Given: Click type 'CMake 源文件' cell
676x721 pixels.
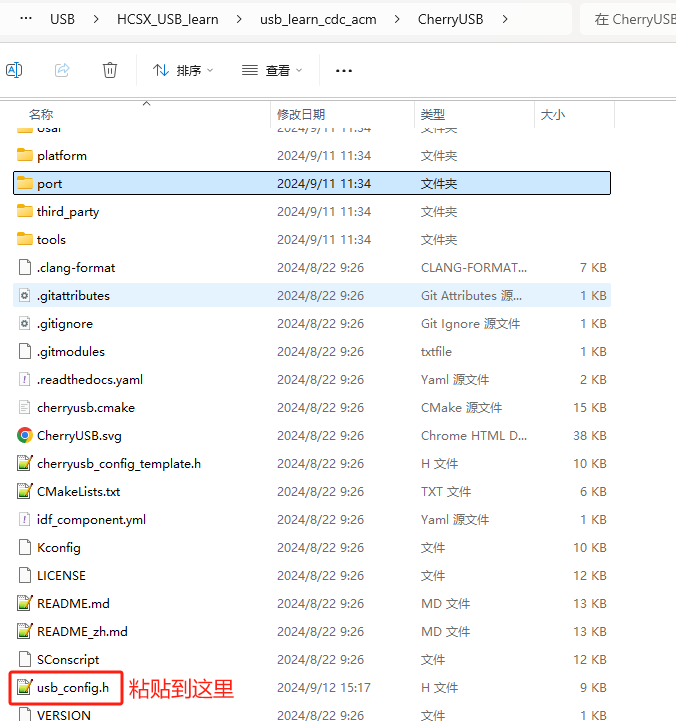Looking at the screenshot, I should click(461, 408).
